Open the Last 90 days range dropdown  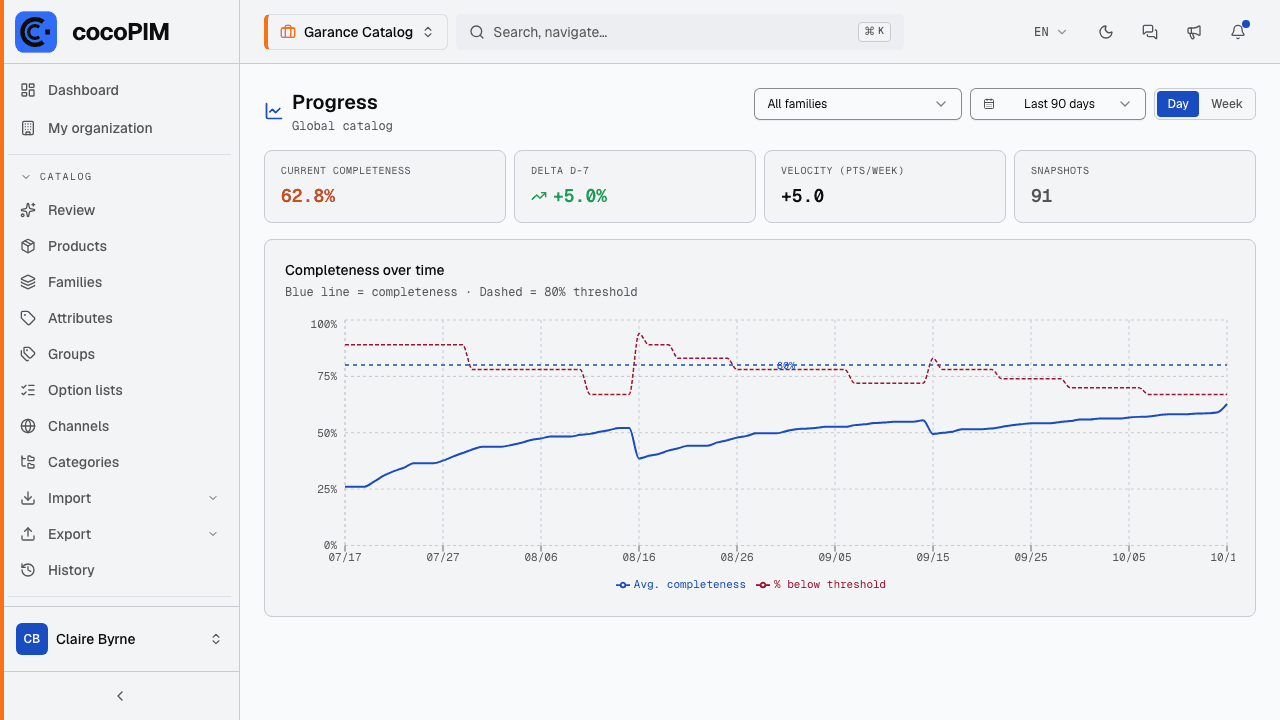(1058, 104)
